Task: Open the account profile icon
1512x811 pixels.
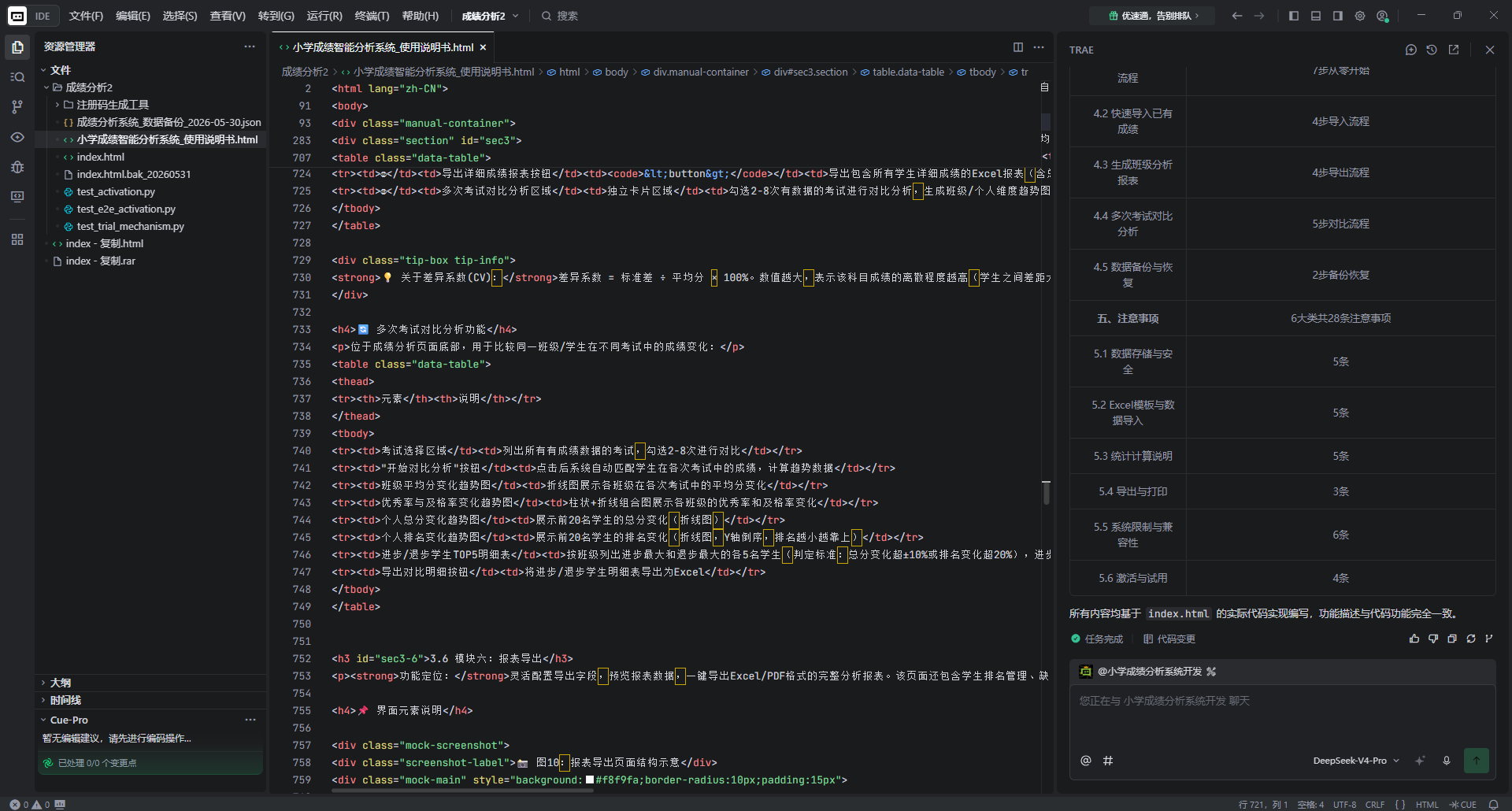Action: [x=1382, y=16]
